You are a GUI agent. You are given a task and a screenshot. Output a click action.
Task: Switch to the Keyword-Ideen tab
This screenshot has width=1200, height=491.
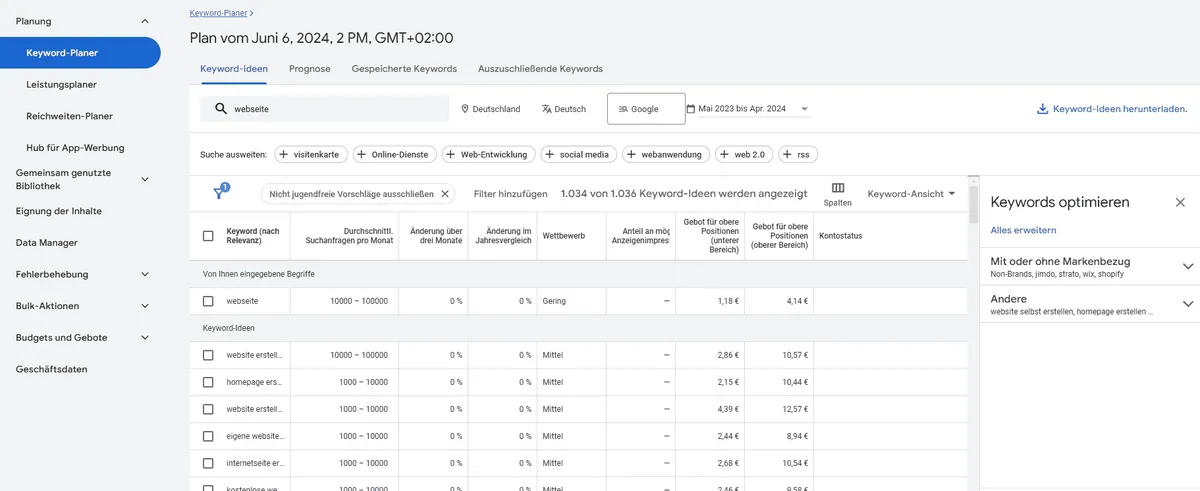[234, 69]
